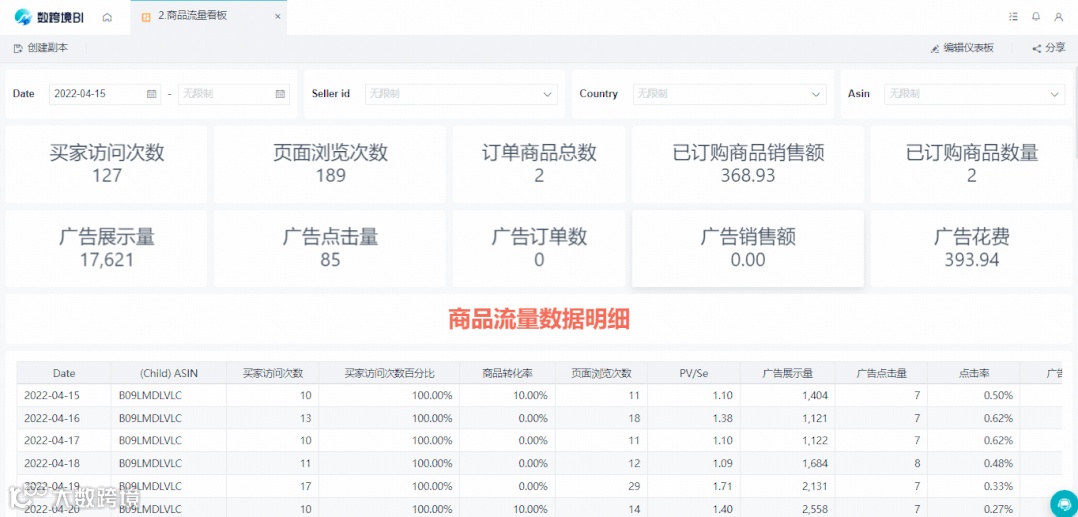
Task: Select the 买家访问次数 metric card
Action: tap(107, 164)
